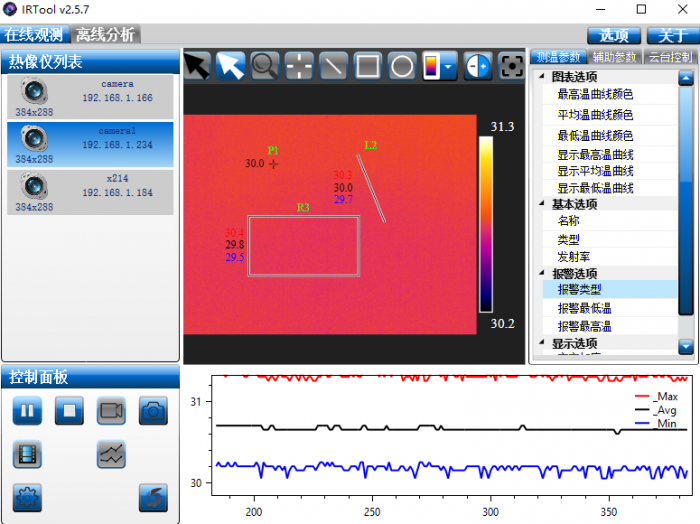Image resolution: width=700 pixels, height=524 pixels.
Task: Stop the thermal stream
Action: [x=69, y=410]
